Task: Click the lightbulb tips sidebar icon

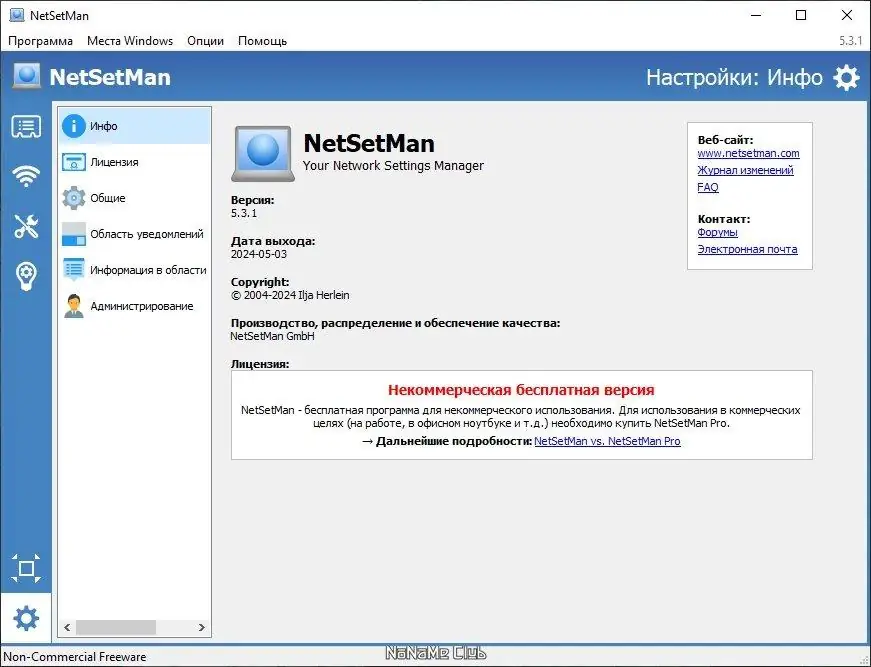Action: [x=26, y=276]
